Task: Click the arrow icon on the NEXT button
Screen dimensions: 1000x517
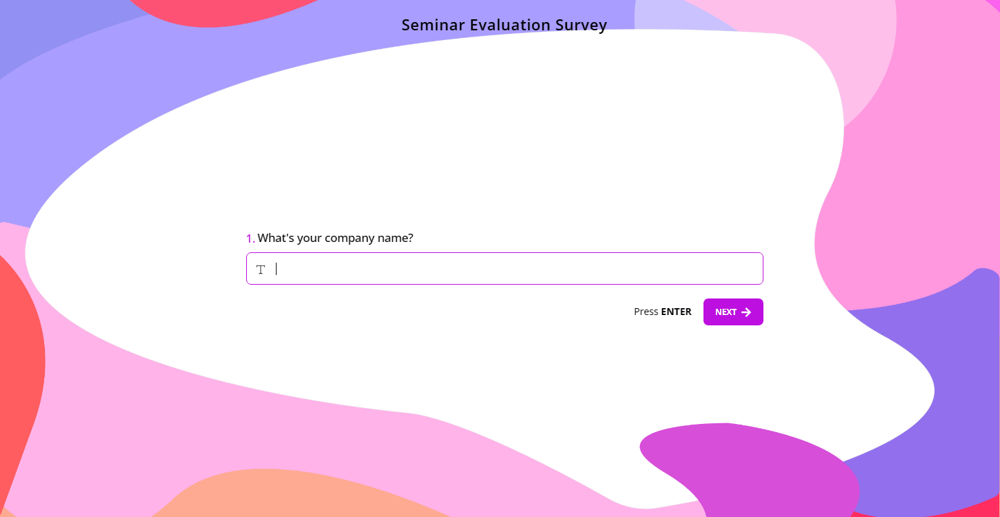Action: click(746, 312)
